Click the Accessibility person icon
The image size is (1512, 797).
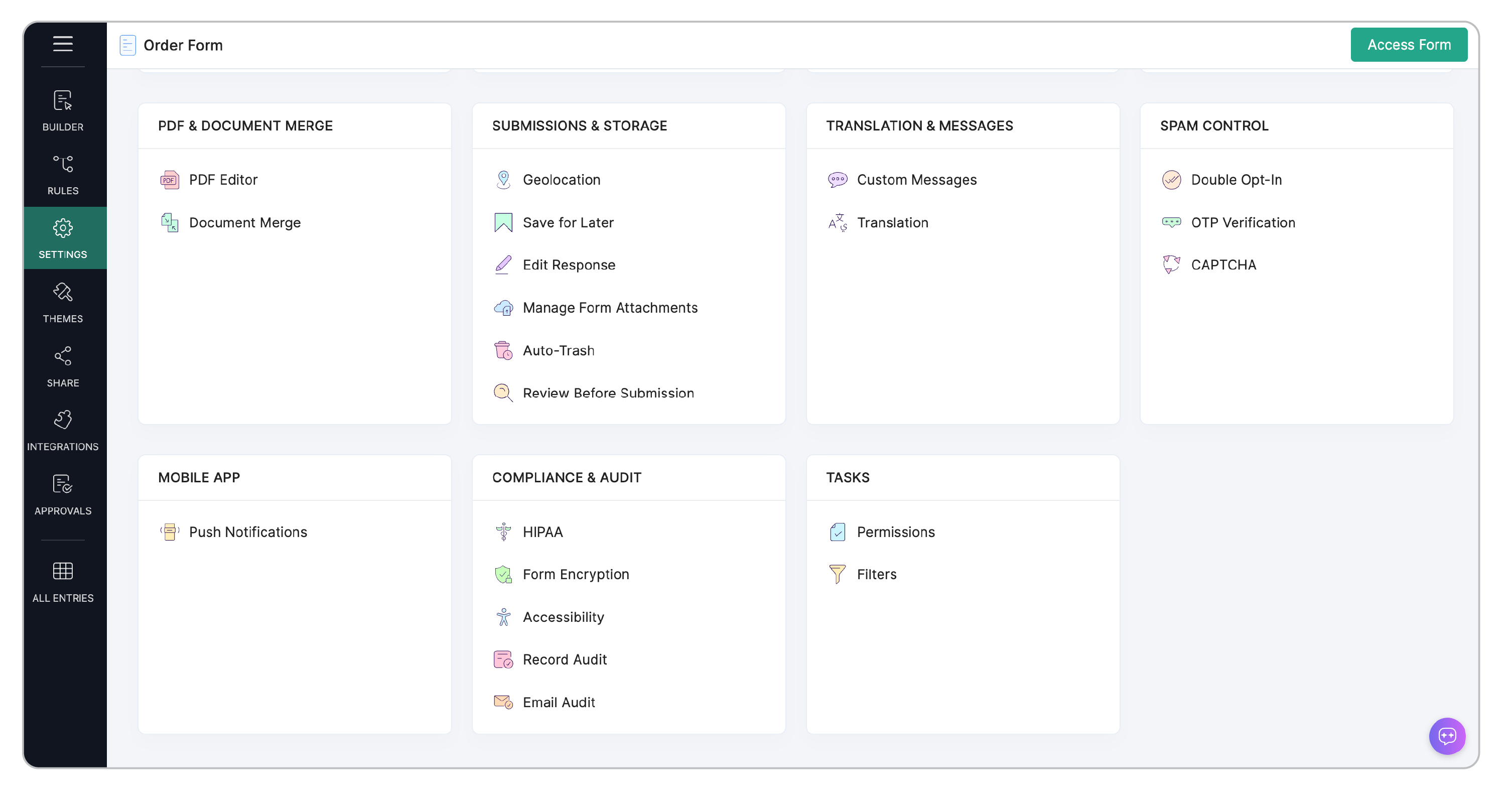pos(503,617)
